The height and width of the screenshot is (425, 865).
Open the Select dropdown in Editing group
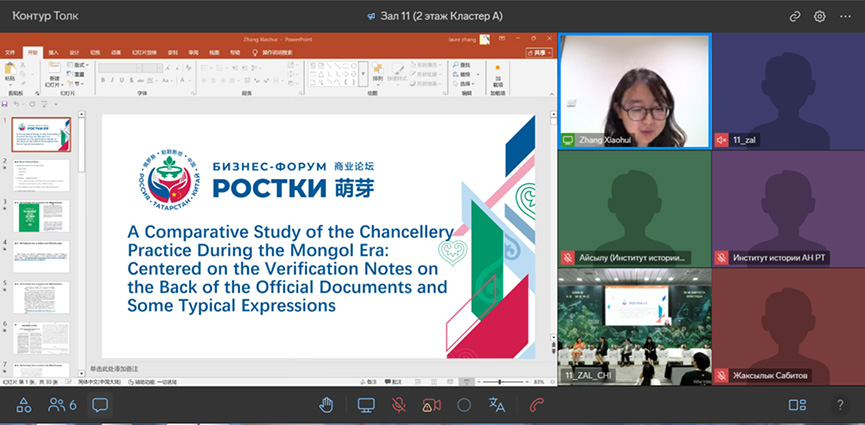coord(464,83)
